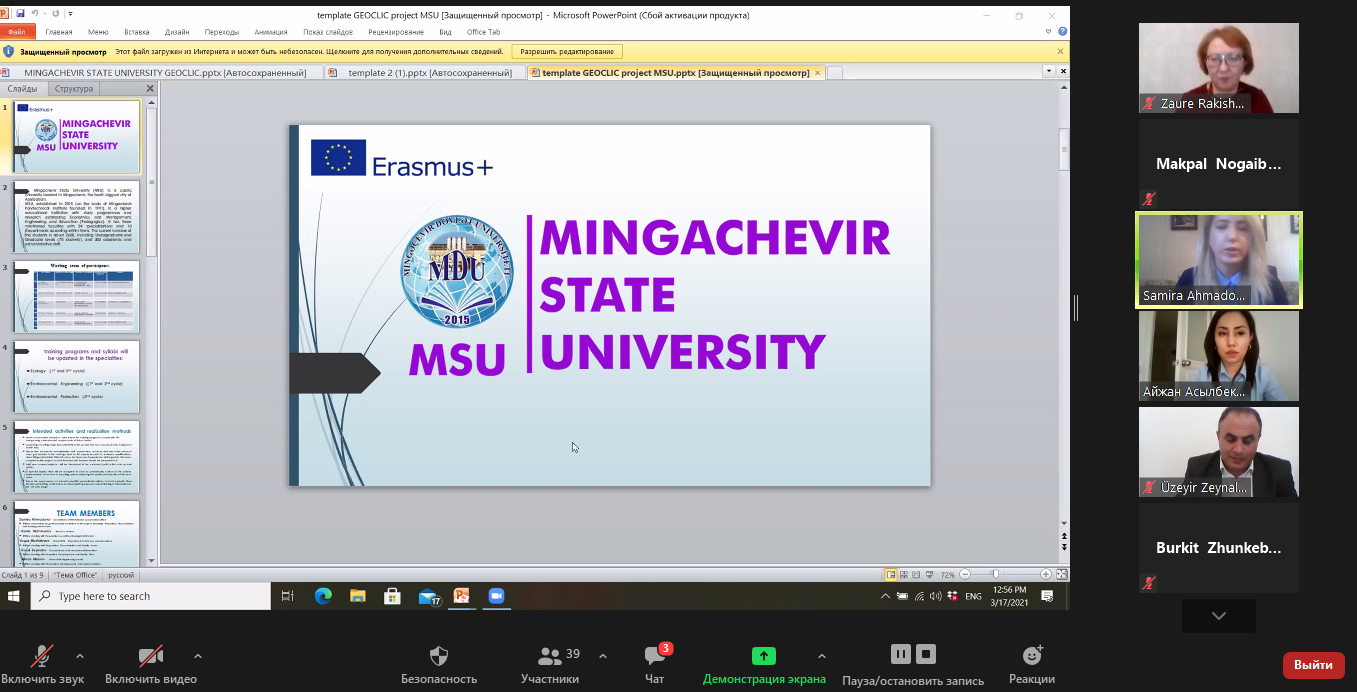This screenshot has width=1357, height=692.
Task: Open File Explorer from the taskbar
Action: point(358,596)
